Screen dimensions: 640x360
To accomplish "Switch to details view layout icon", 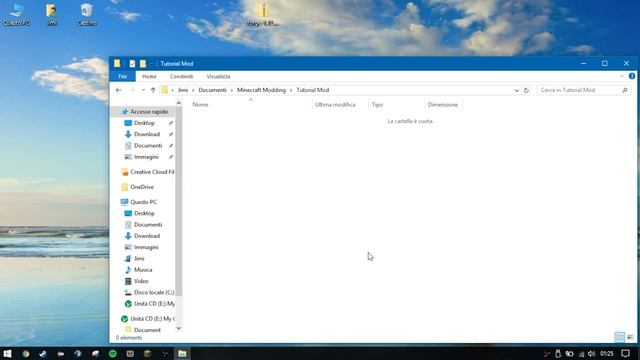I will point(619,337).
